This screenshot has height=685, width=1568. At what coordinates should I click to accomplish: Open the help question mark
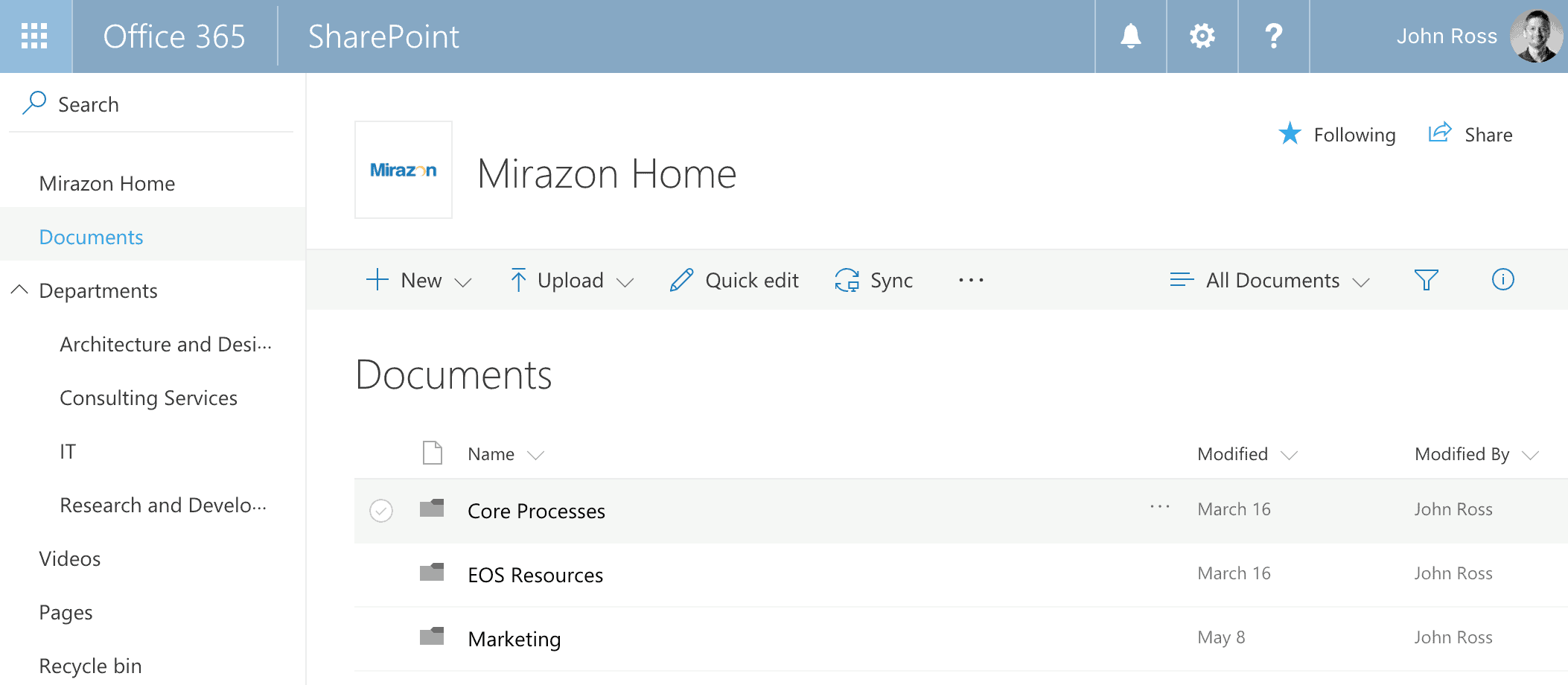tap(1274, 36)
